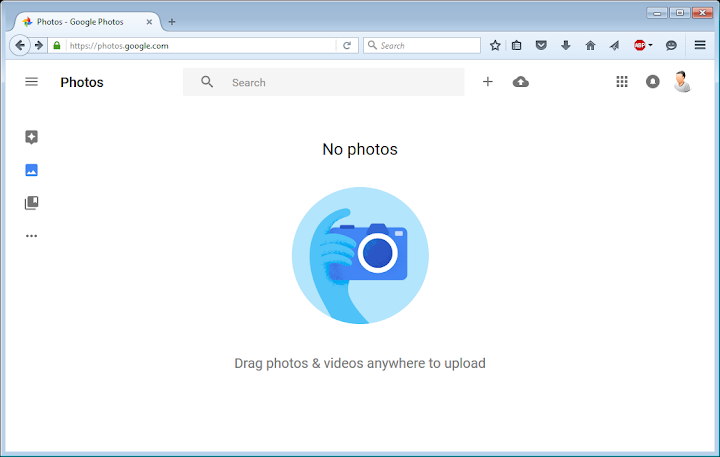Viewport: 720px width, 457px height.
Task: Close the Google Photos tab
Action: pyautogui.click(x=149, y=22)
